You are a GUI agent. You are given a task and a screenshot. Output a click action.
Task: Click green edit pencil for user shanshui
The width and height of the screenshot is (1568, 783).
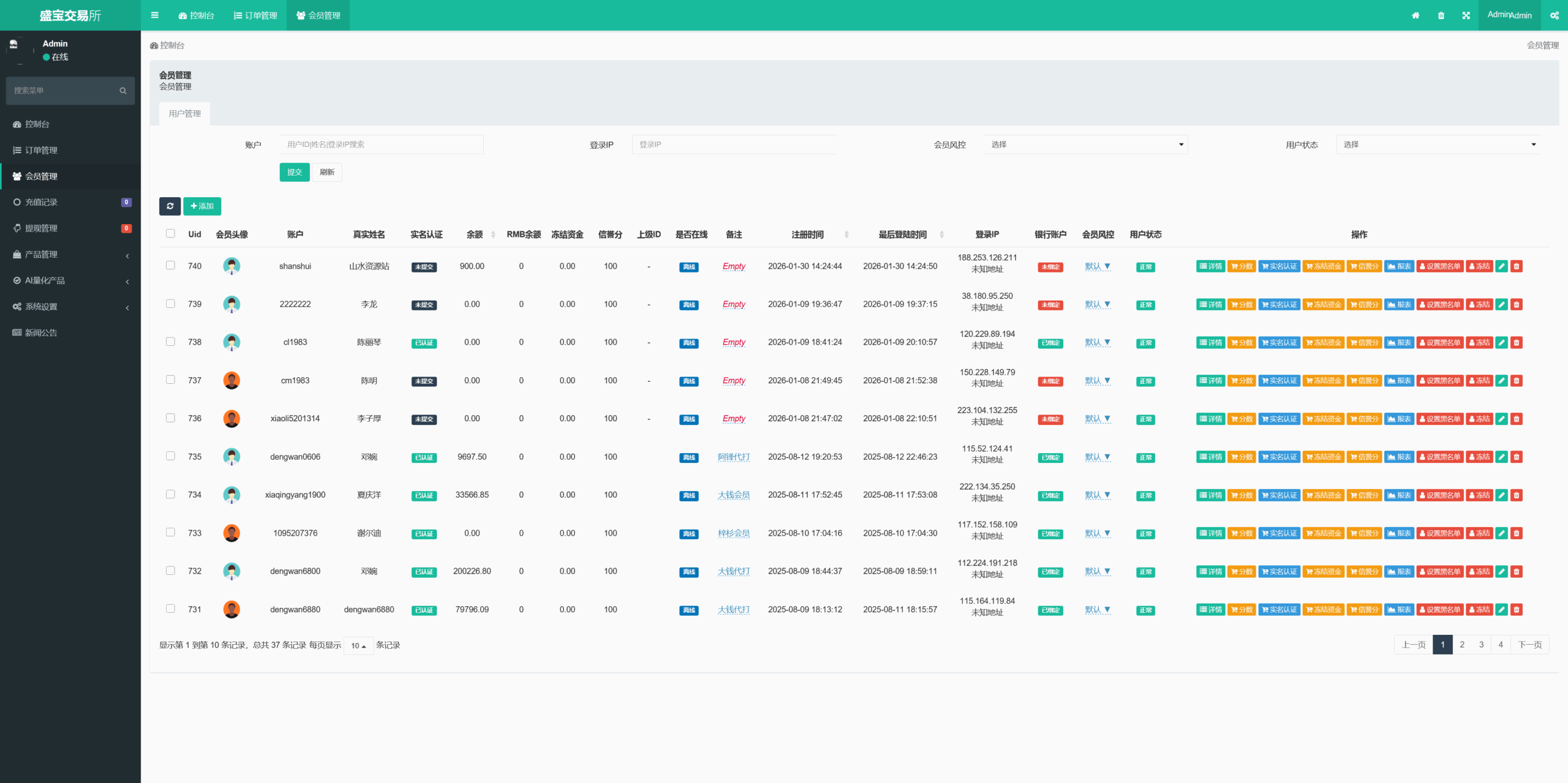click(1501, 266)
